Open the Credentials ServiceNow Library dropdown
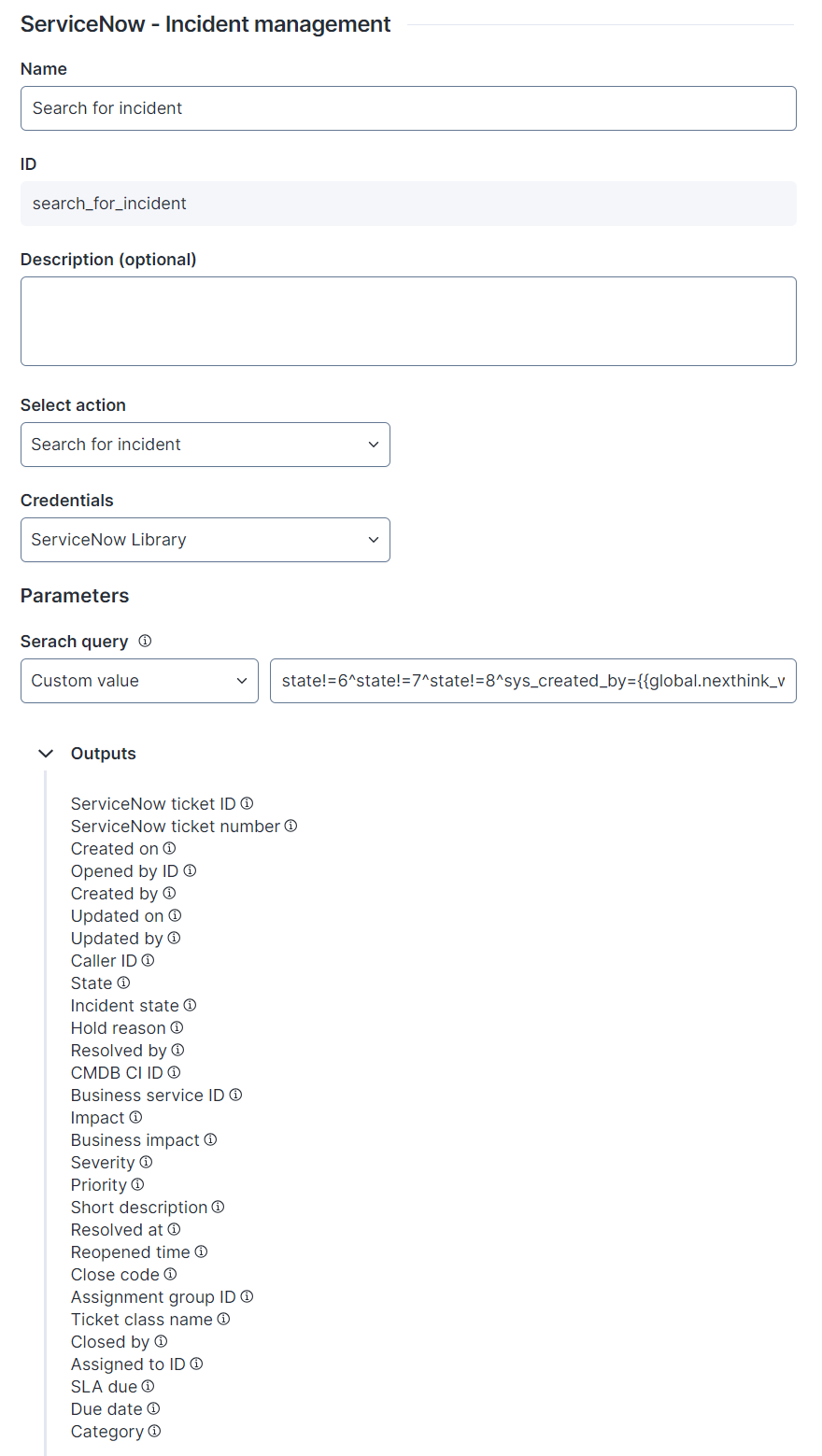Screen dimensions: 822x1456 click(x=205, y=540)
